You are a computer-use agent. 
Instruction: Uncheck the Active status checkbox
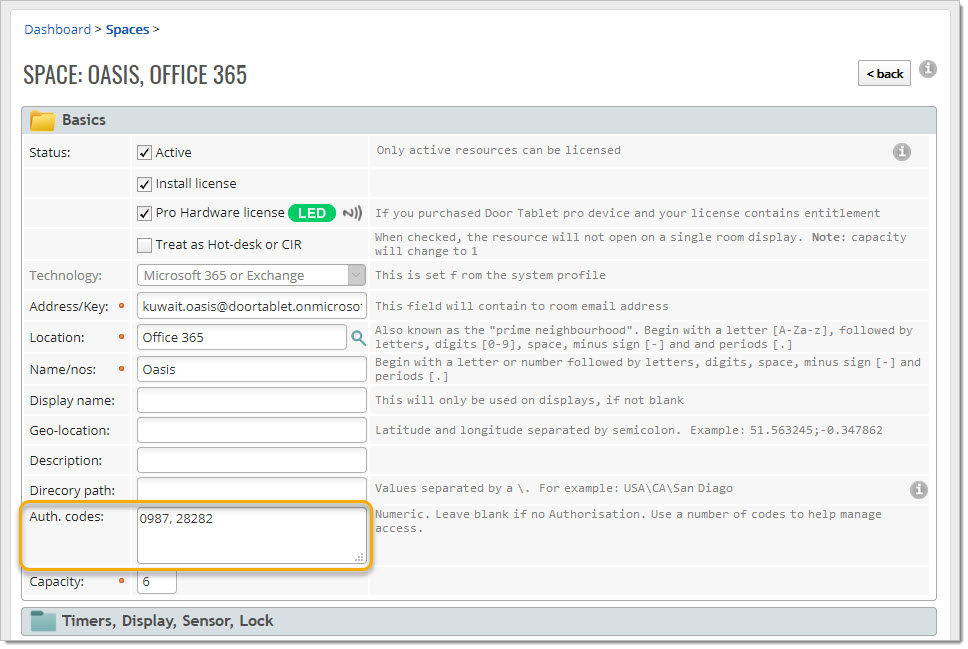point(144,153)
